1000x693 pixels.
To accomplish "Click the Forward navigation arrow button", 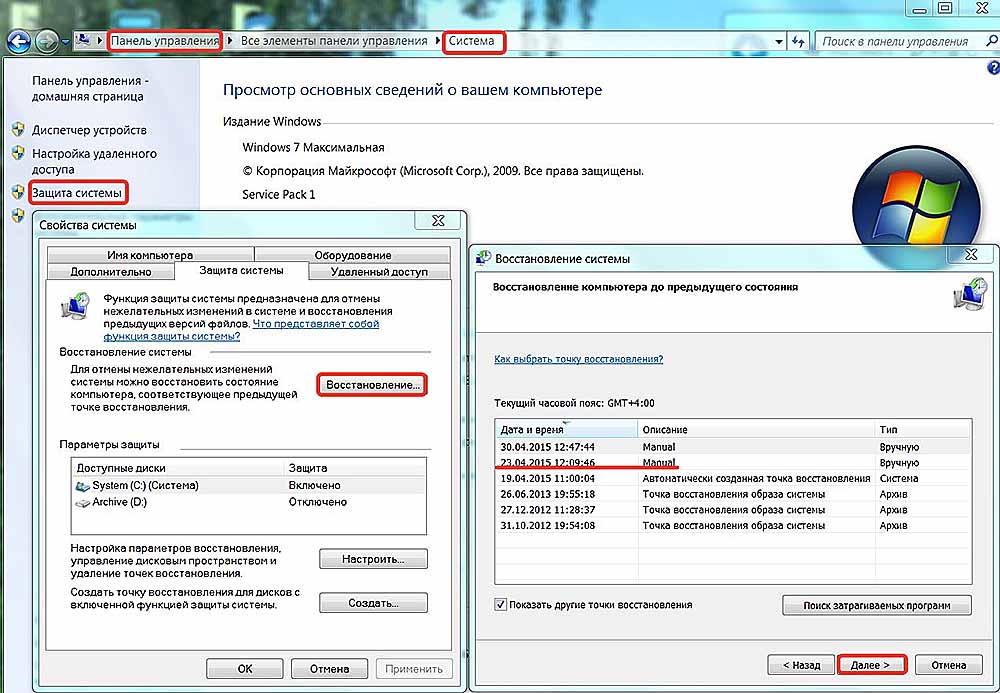I will coord(46,42).
